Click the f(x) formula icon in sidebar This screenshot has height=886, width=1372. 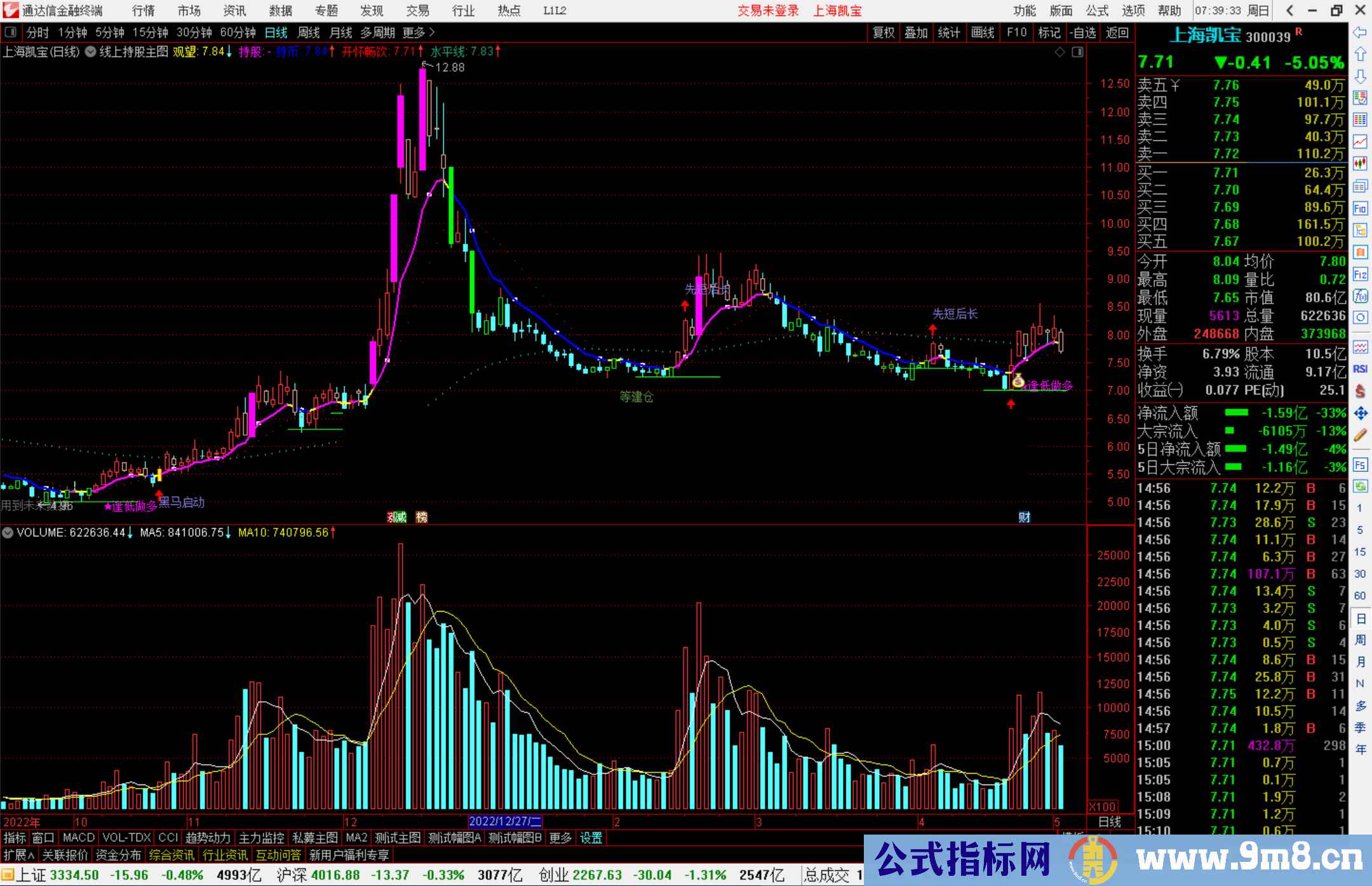1360,296
